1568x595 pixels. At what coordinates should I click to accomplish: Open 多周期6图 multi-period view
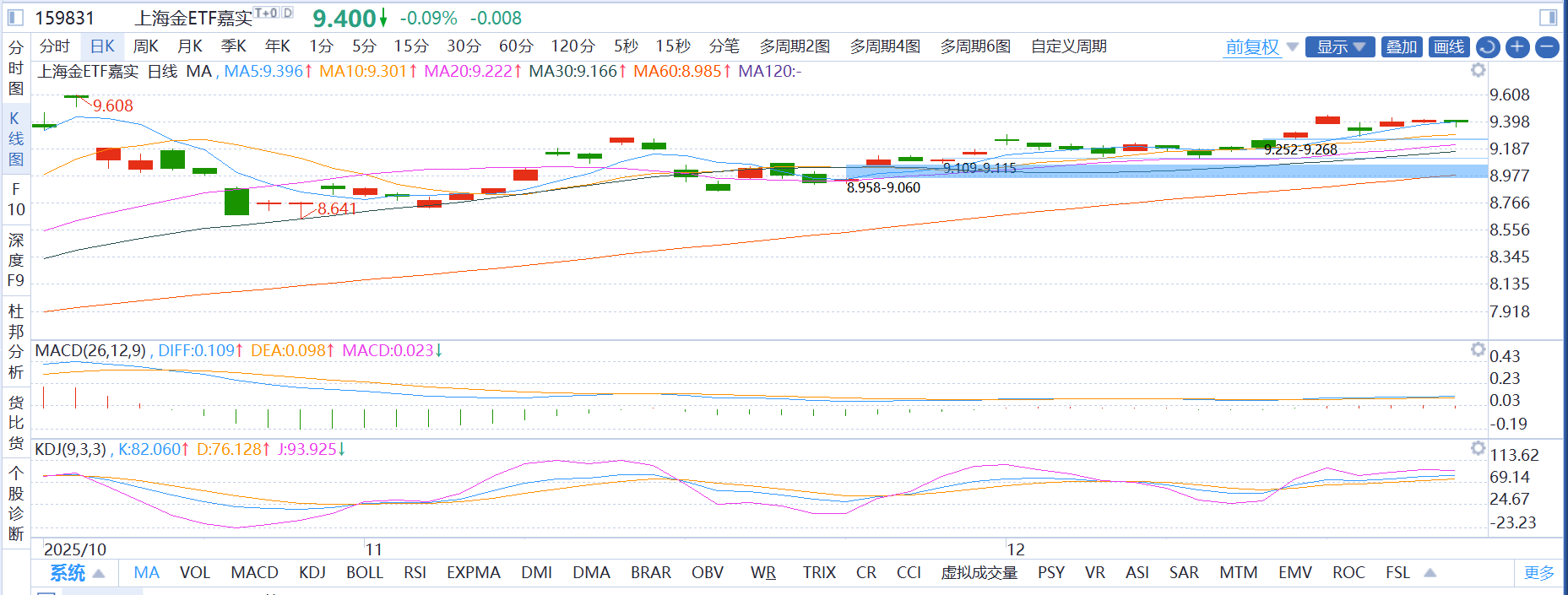tap(975, 46)
